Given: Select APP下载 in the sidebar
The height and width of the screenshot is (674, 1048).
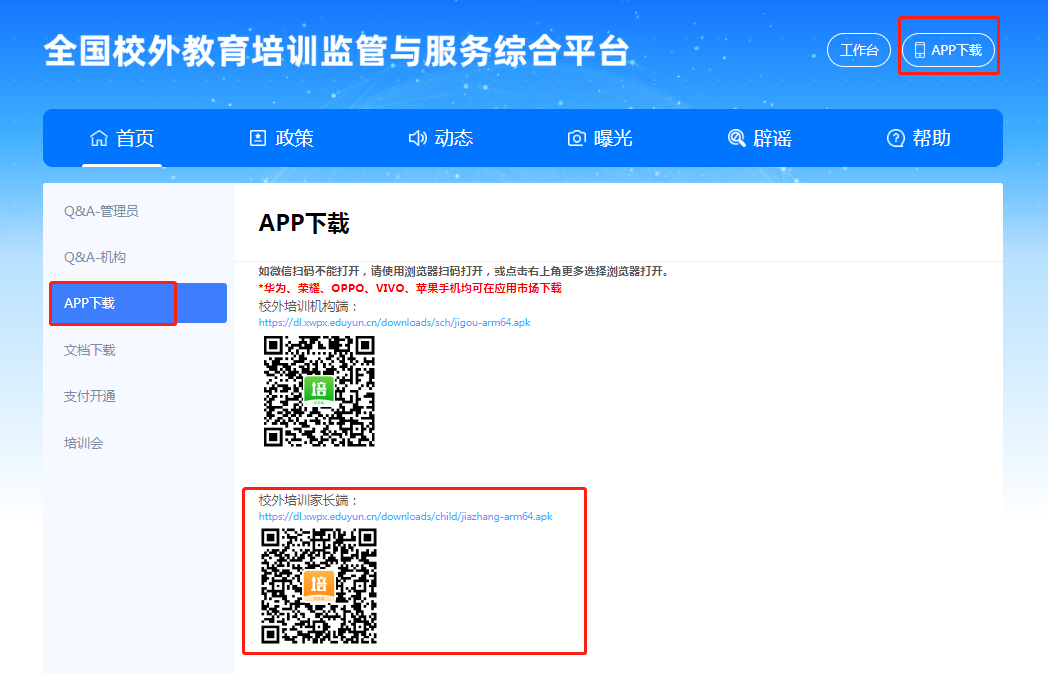Looking at the screenshot, I should (138, 303).
